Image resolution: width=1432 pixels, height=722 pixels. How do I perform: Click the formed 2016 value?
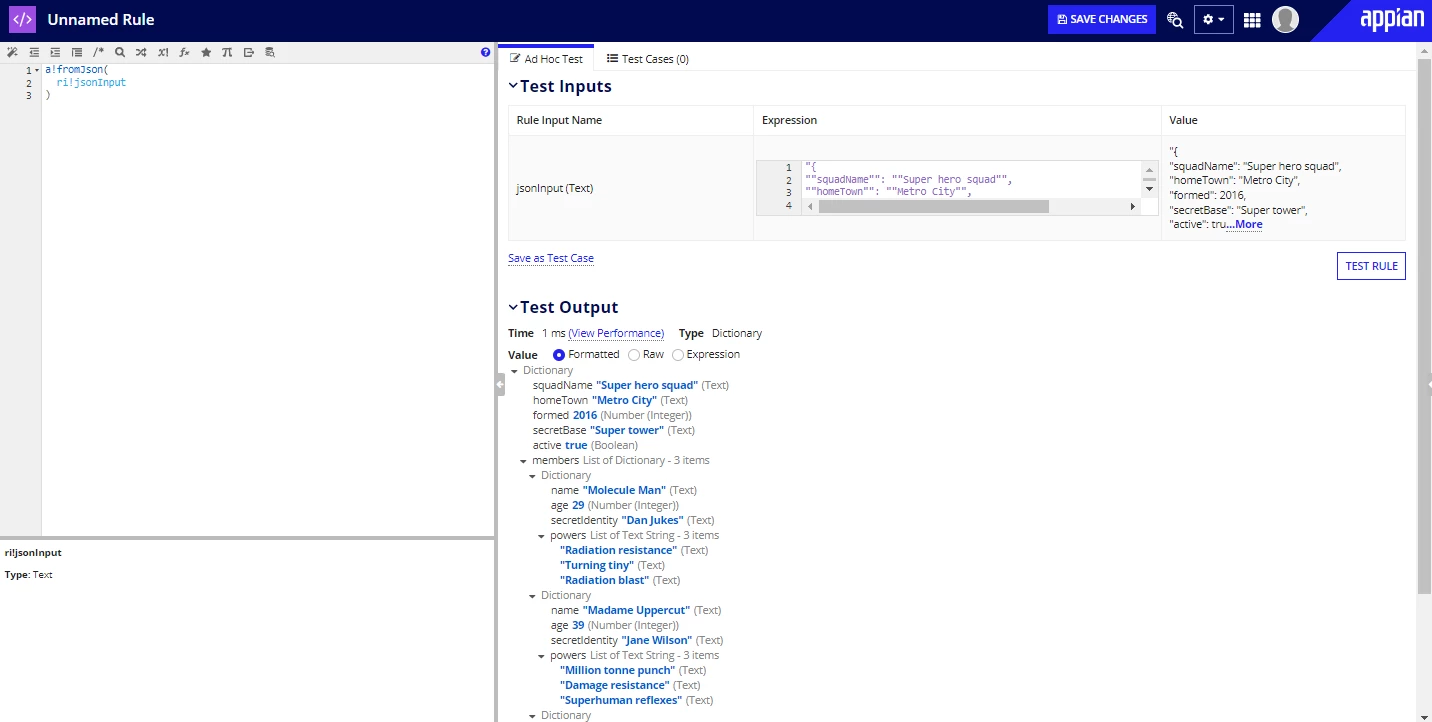tap(585, 415)
